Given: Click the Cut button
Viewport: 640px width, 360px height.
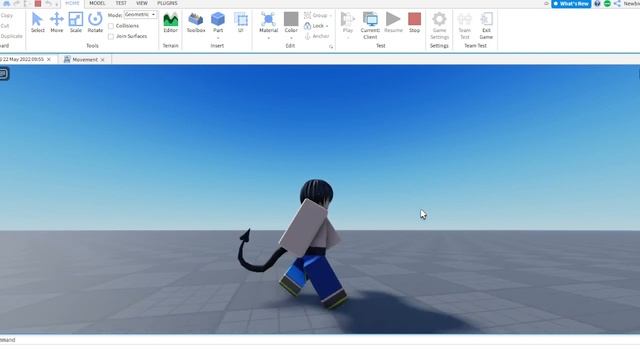Looking at the screenshot, I should coord(5,26).
